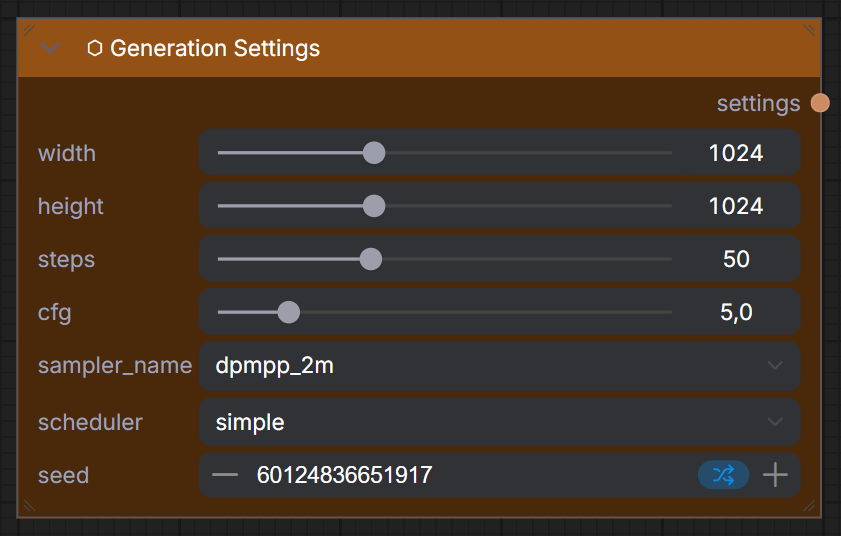Click the seed number 60124836651917
Image resolution: width=841 pixels, height=536 pixels.
(344, 475)
